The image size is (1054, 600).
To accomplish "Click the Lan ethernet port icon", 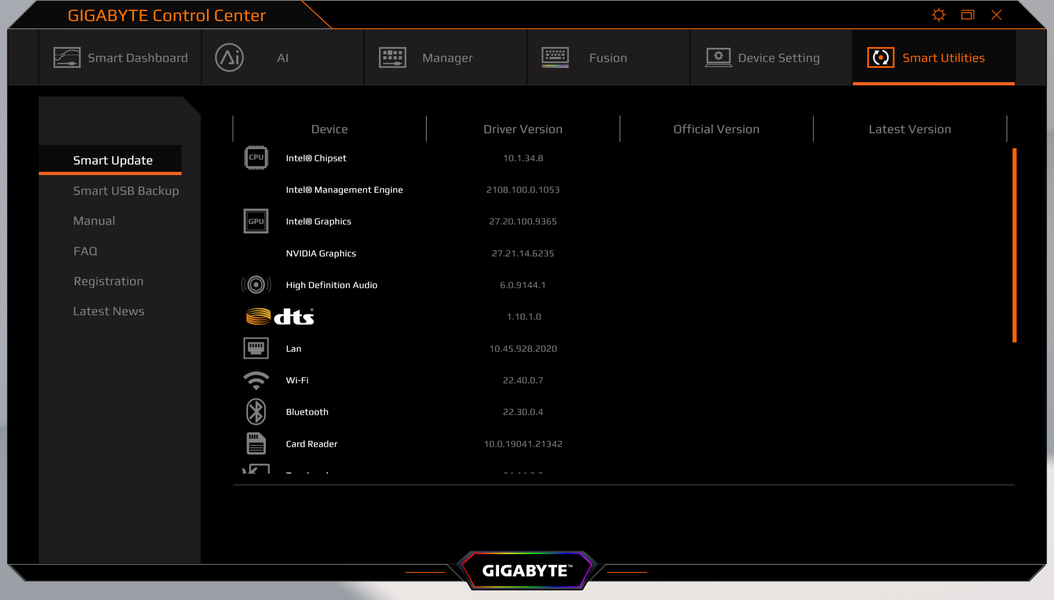I will point(256,348).
